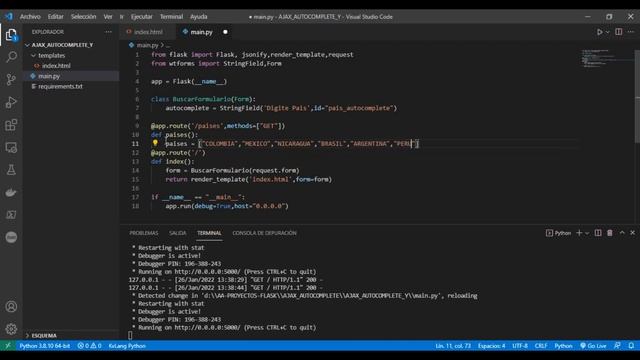Viewport: 640px width, 360px height.
Task: Maximize the panel with the up chevron
Action: tap(622, 233)
